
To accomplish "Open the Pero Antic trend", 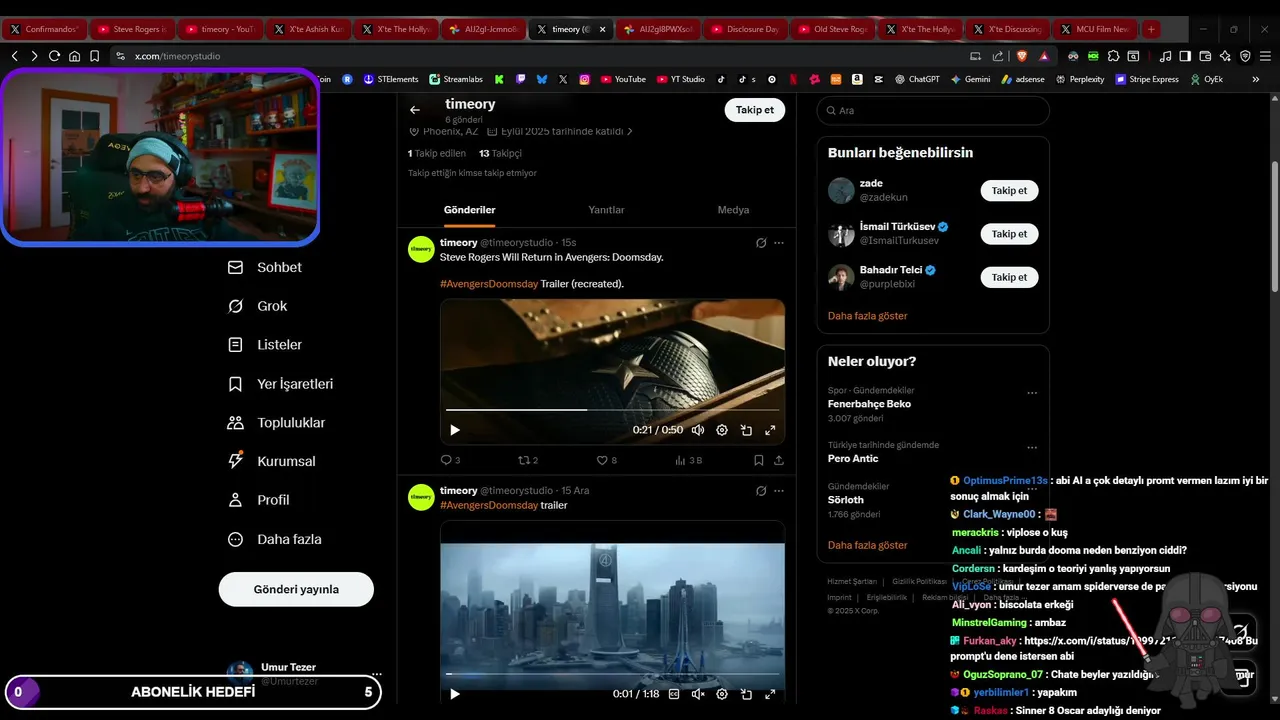I will 853,458.
